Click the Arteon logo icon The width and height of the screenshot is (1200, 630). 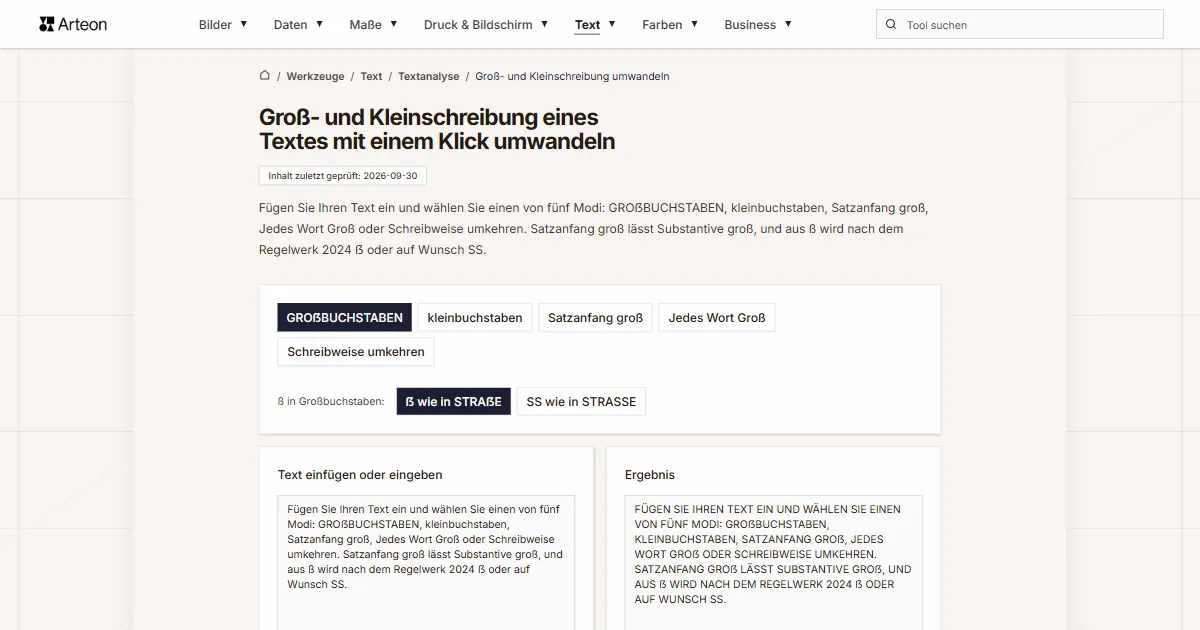(46, 24)
